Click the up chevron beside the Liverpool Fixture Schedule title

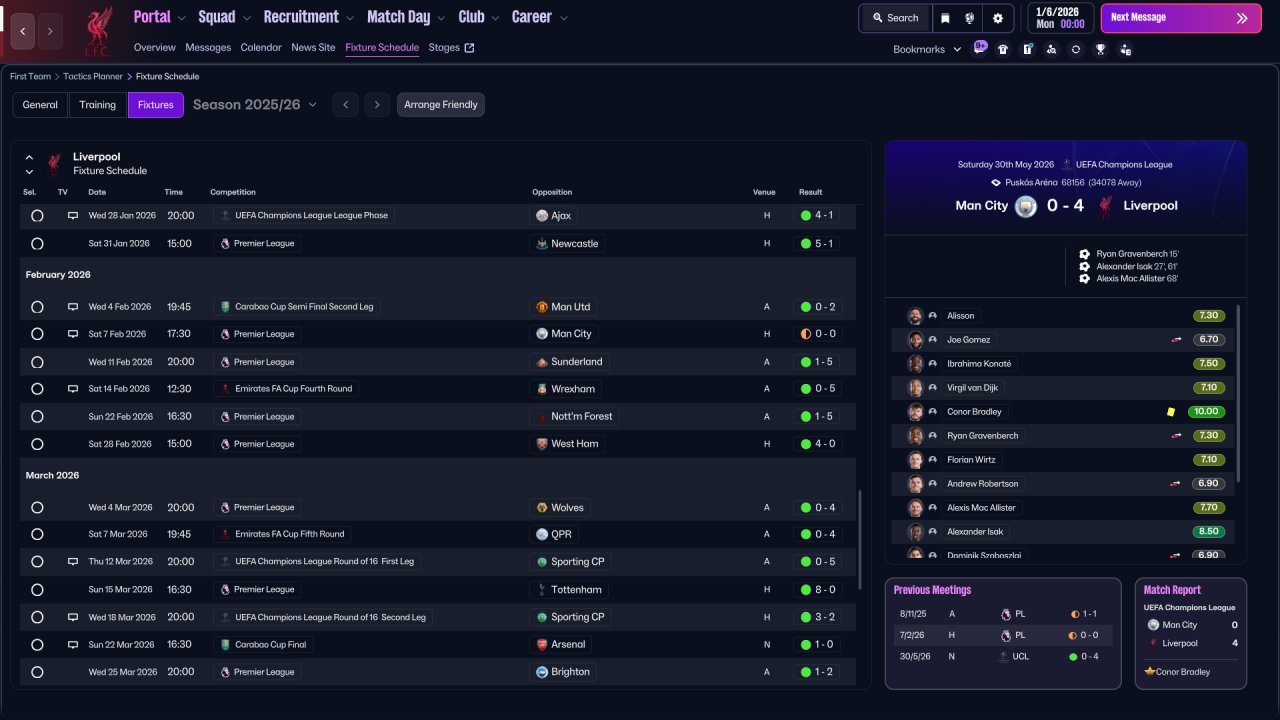click(29, 157)
